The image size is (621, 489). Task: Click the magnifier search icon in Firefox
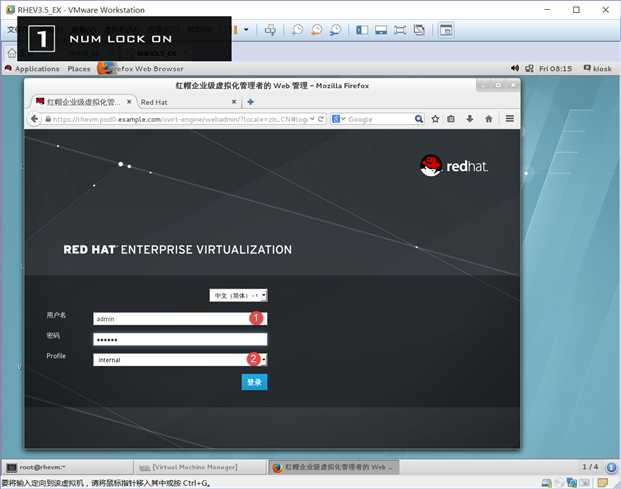click(419, 119)
